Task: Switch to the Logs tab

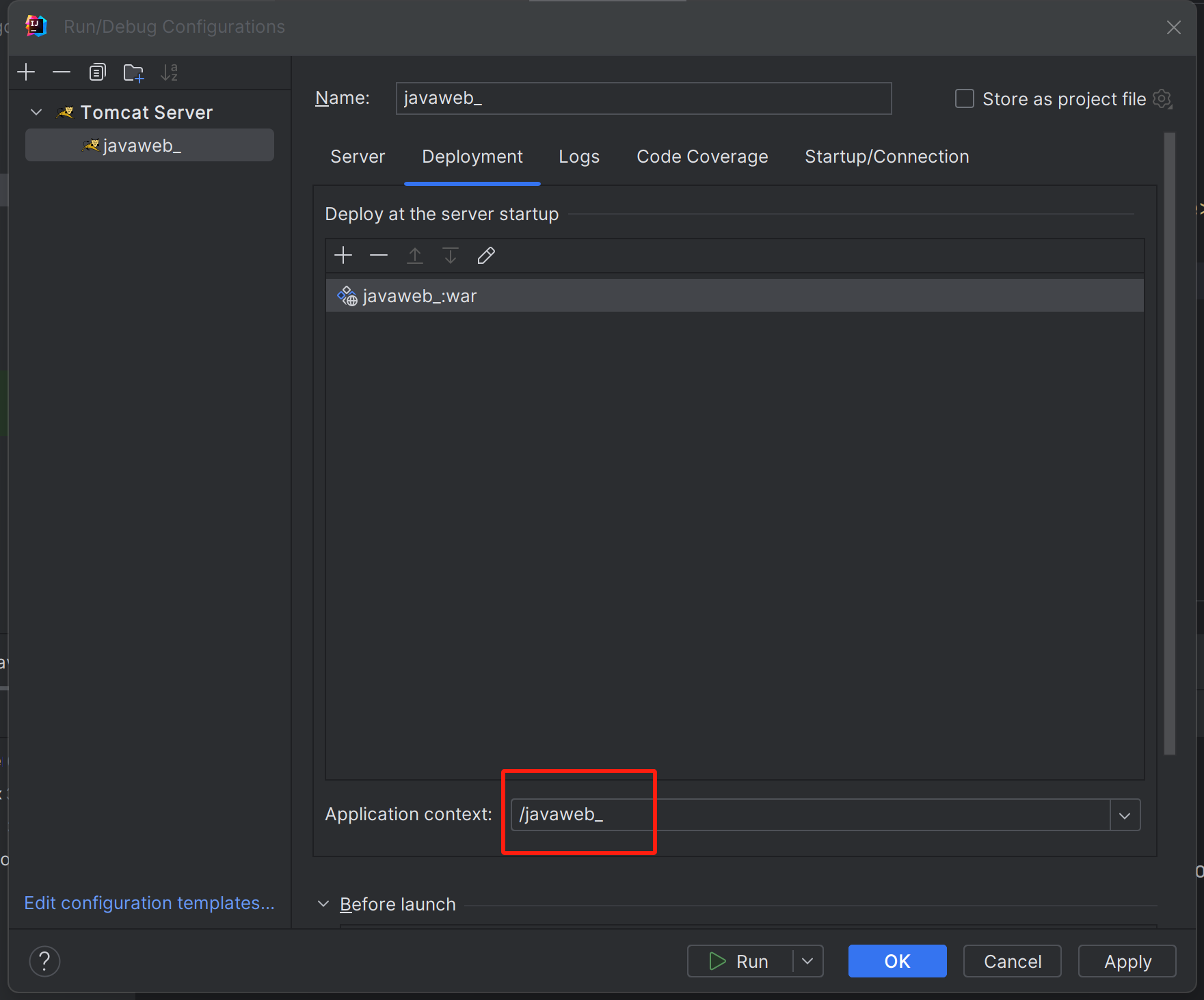Action: click(x=579, y=157)
